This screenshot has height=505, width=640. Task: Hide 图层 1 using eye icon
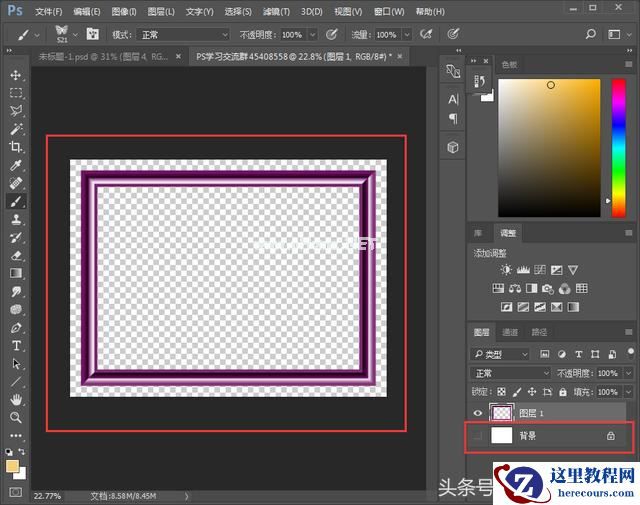pos(478,412)
